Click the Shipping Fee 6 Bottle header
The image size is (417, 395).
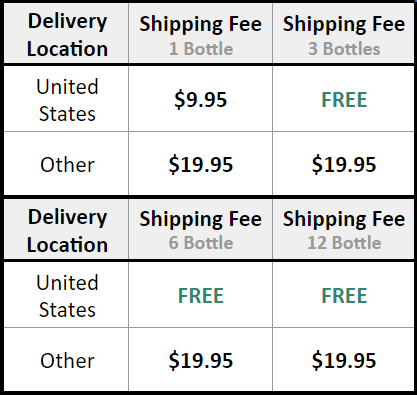pos(200,230)
